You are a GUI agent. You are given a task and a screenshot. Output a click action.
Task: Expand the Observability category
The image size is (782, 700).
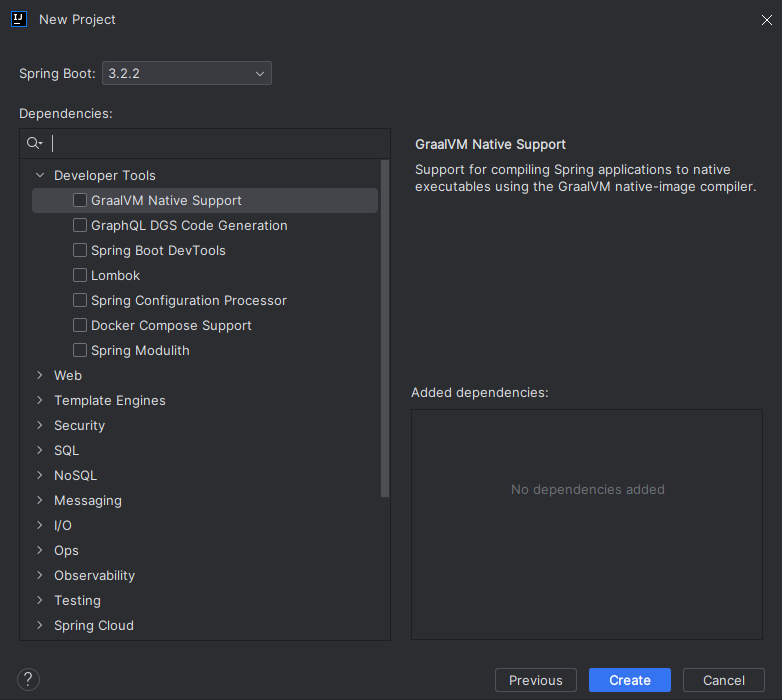[x=40, y=575]
